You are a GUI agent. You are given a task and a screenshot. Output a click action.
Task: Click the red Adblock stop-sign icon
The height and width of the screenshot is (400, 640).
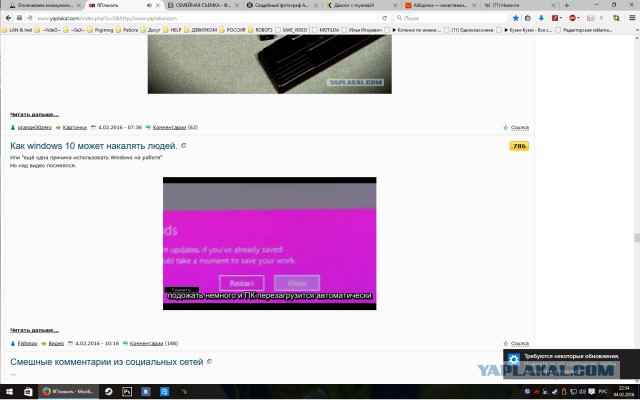(x=573, y=18)
